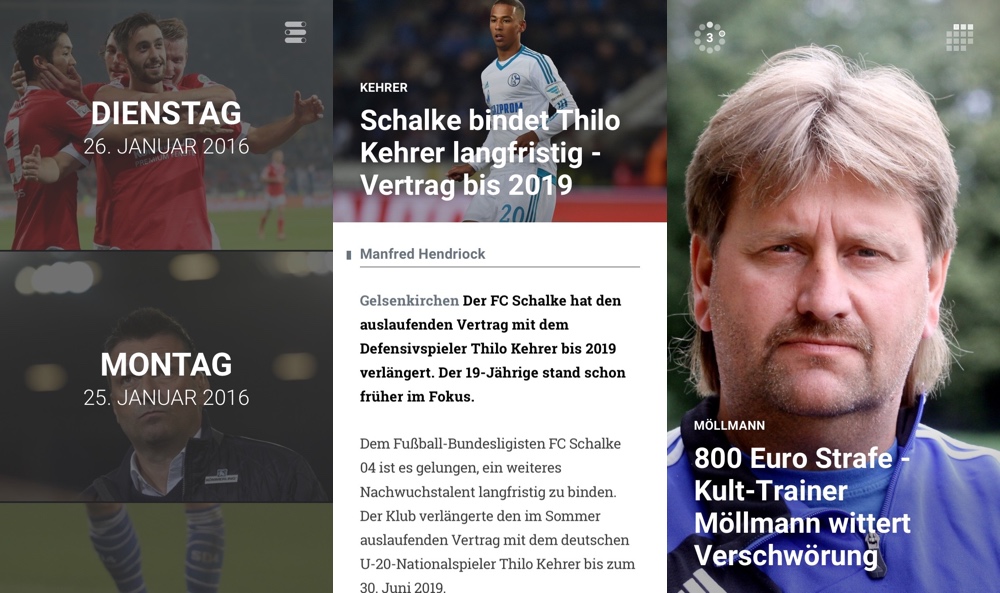Image resolution: width=1000 pixels, height=593 pixels.
Task: Click the Gelsenkirchen location link
Action: [x=409, y=300]
